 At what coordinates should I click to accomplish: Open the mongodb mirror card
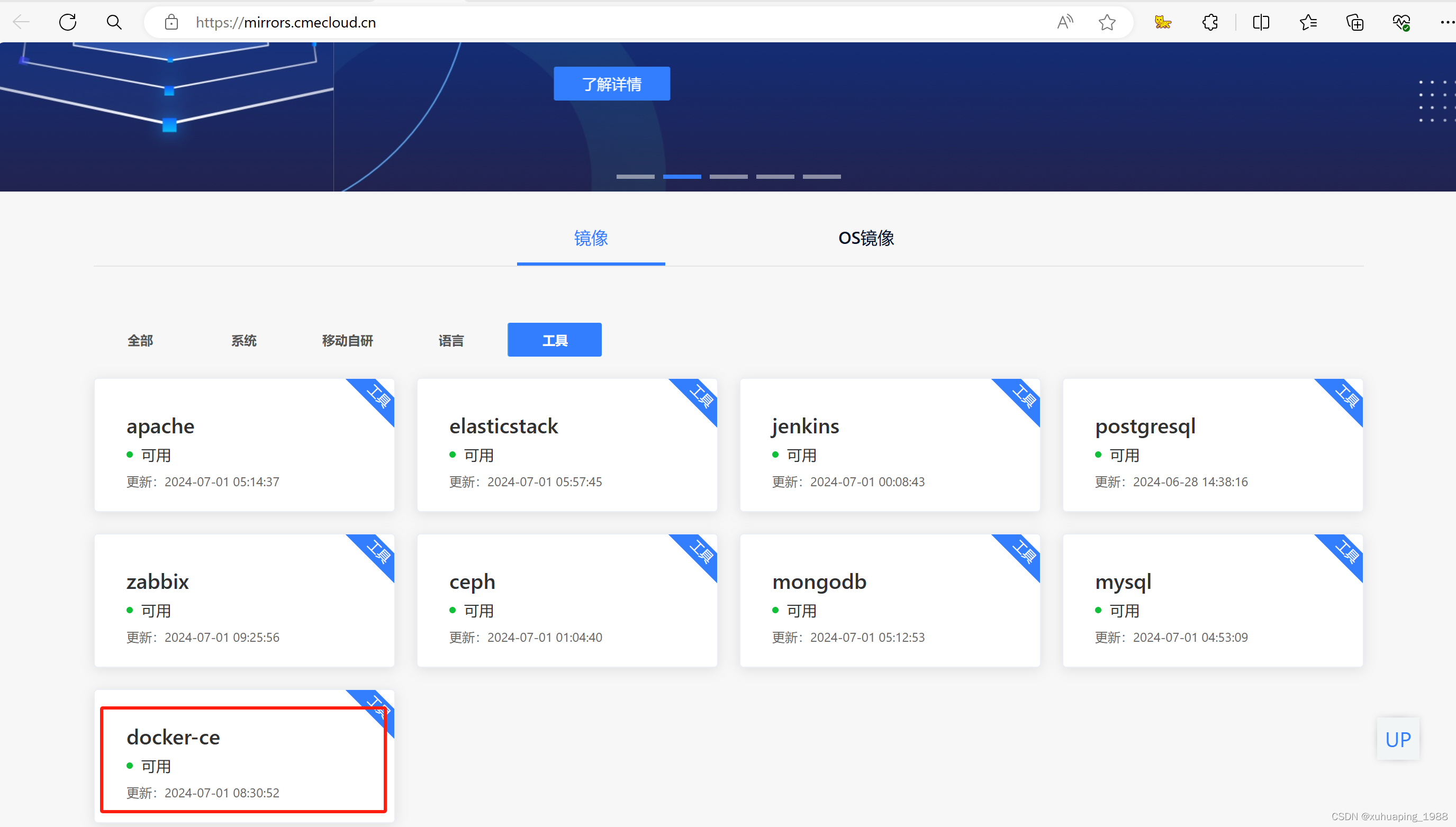[890, 601]
